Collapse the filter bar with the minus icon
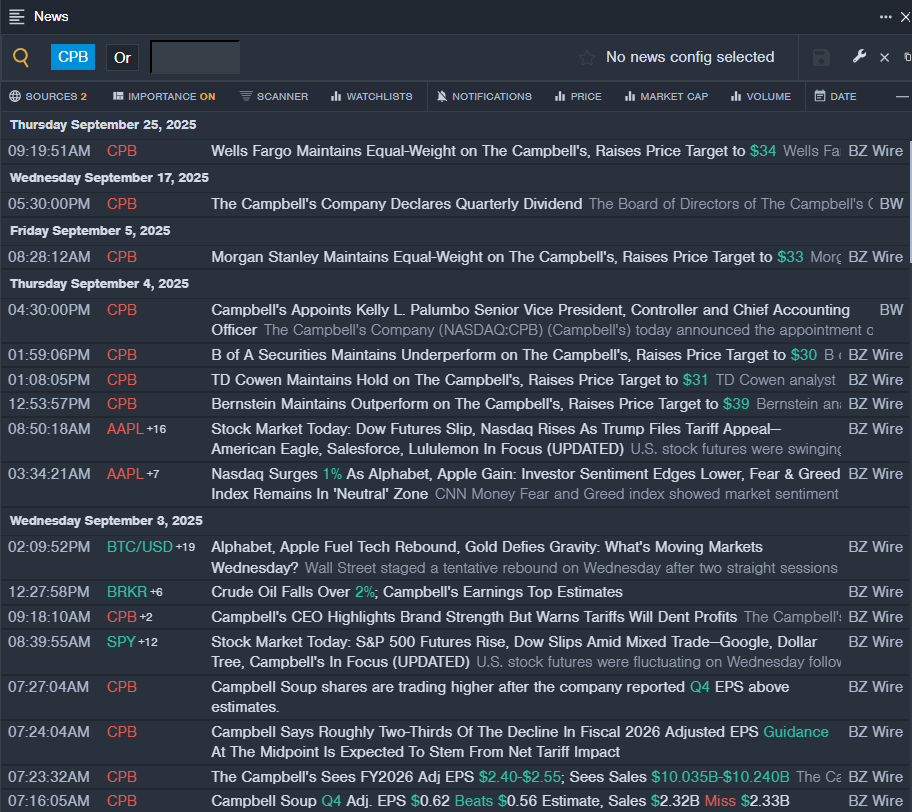 [901, 97]
